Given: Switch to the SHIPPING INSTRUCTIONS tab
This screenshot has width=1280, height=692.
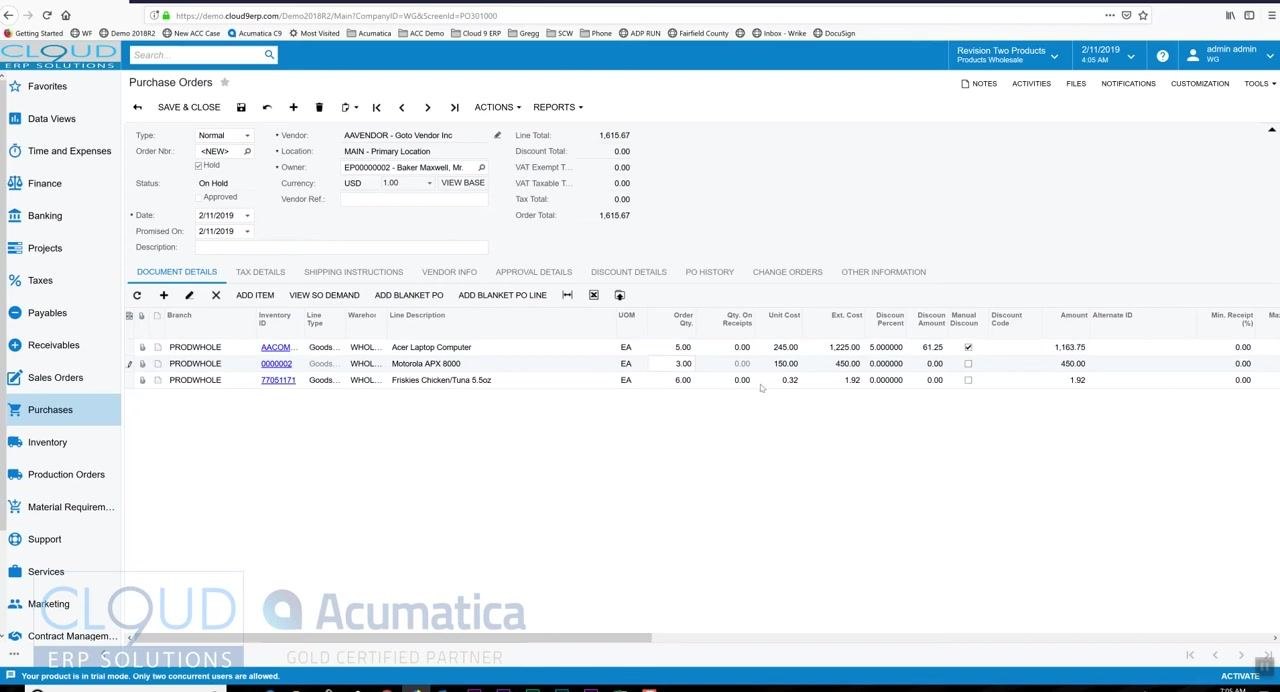Looking at the screenshot, I should (353, 272).
